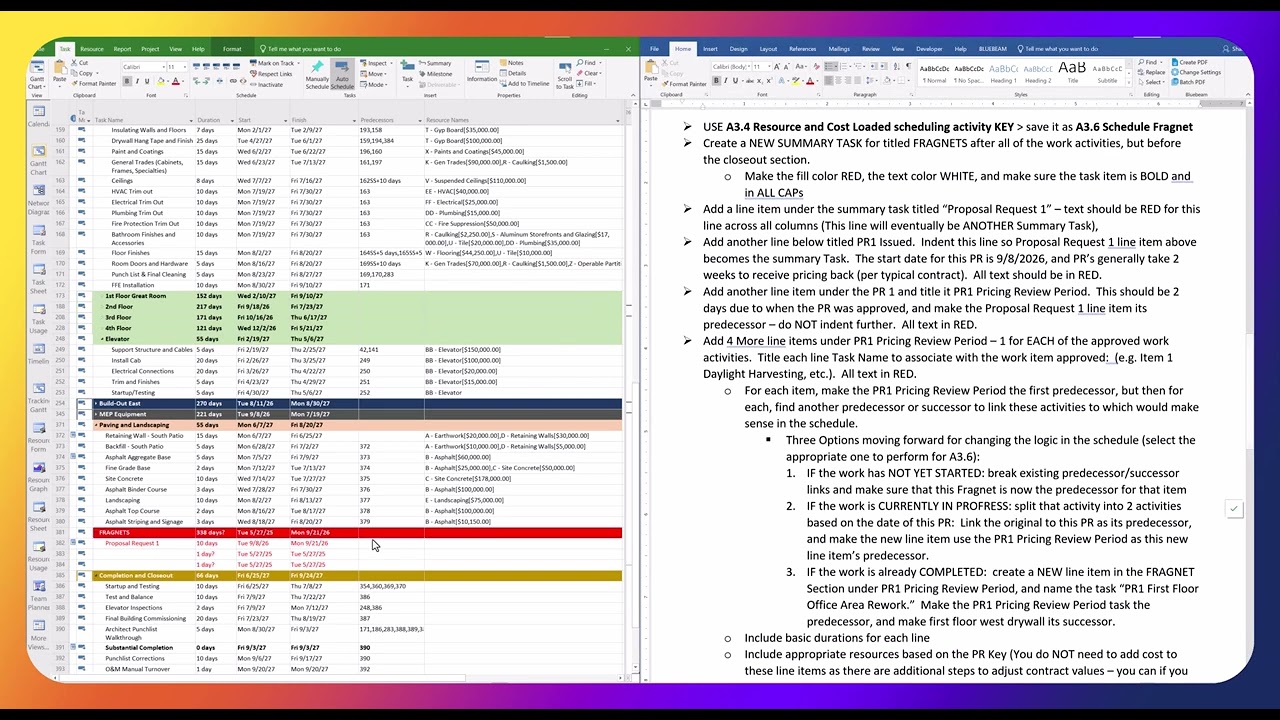Toggle Italic in the Word ribbon

[x=725, y=81]
